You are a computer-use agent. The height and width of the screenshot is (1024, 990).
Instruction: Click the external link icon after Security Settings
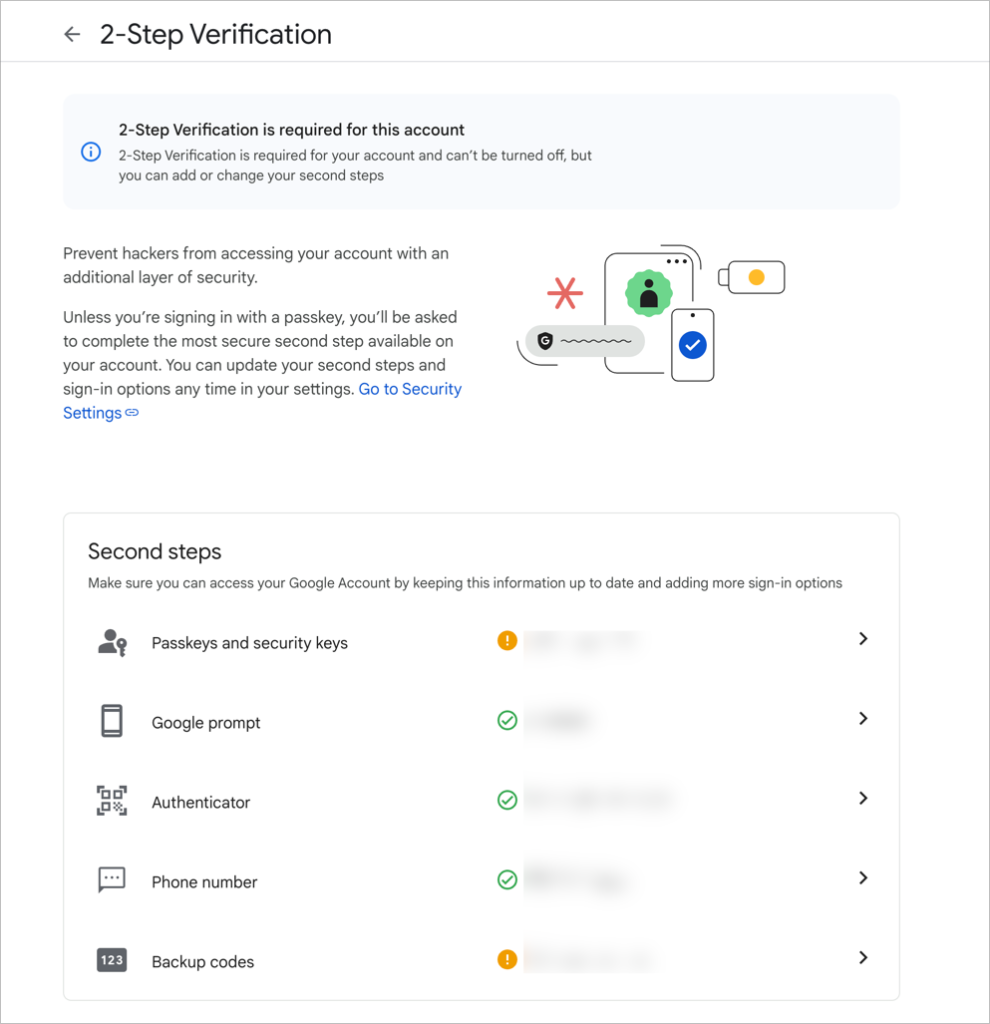(x=134, y=413)
